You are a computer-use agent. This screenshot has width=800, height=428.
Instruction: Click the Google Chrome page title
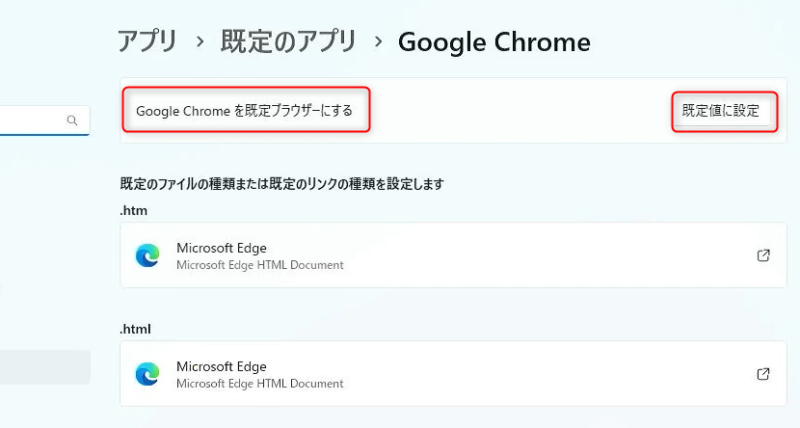(x=494, y=42)
